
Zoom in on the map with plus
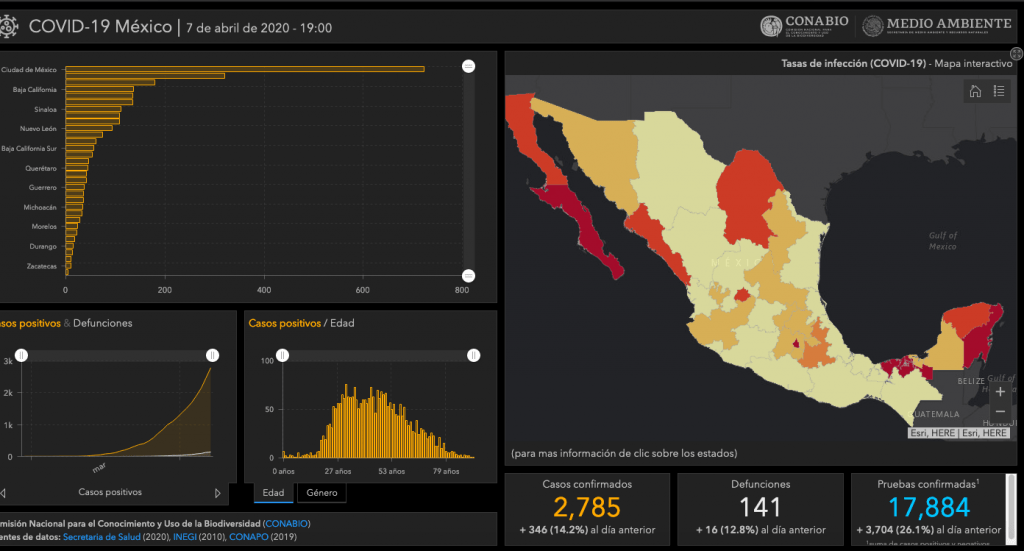pyautogui.click(x=1000, y=392)
